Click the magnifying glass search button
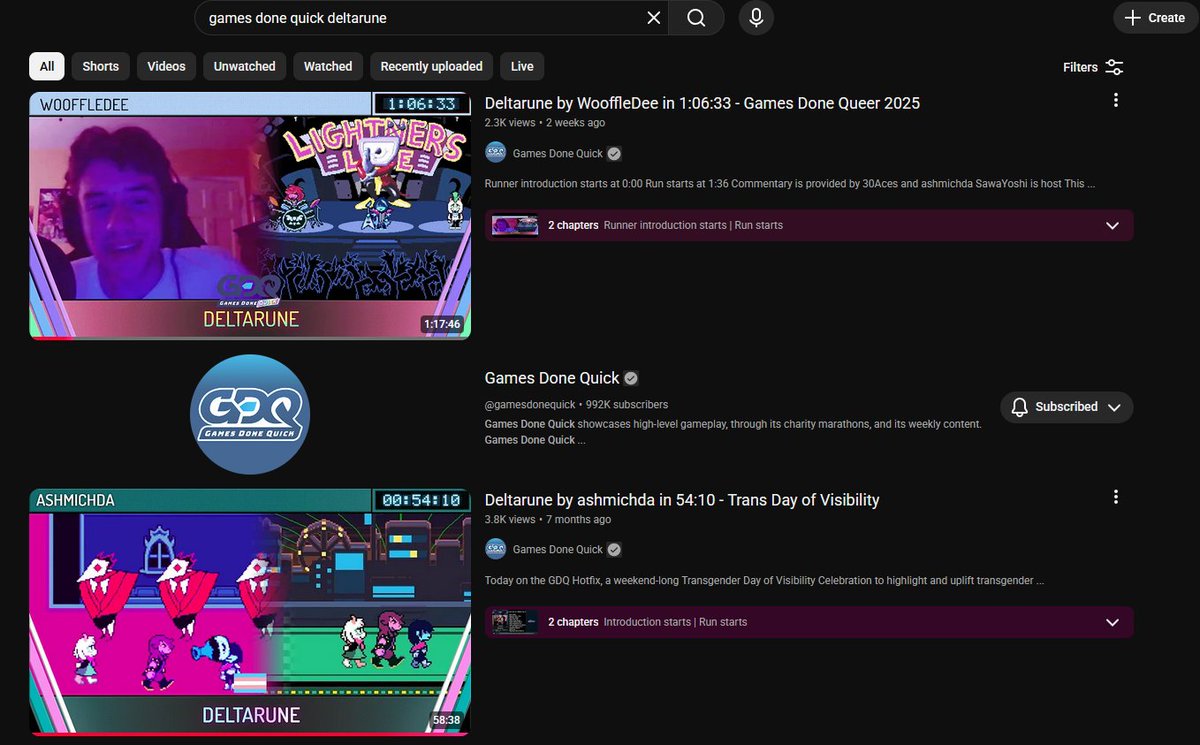 click(696, 18)
